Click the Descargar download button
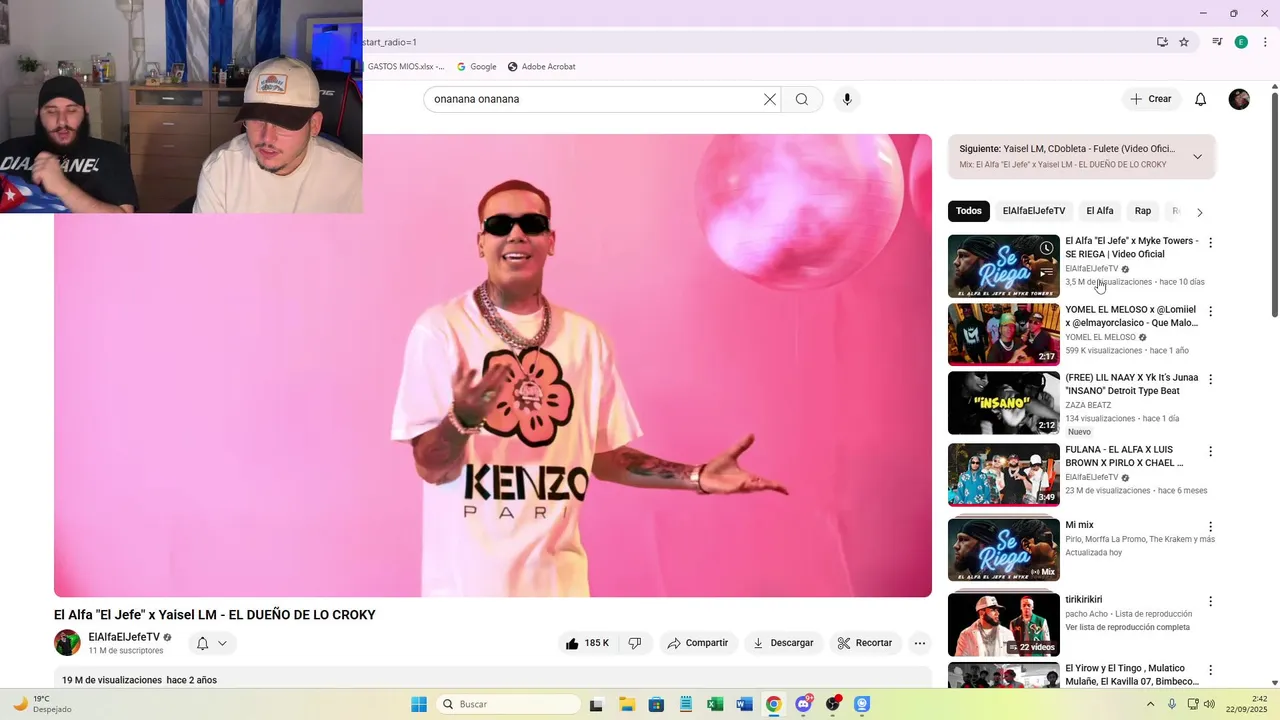Screen dimensions: 1280x720 [783, 643]
